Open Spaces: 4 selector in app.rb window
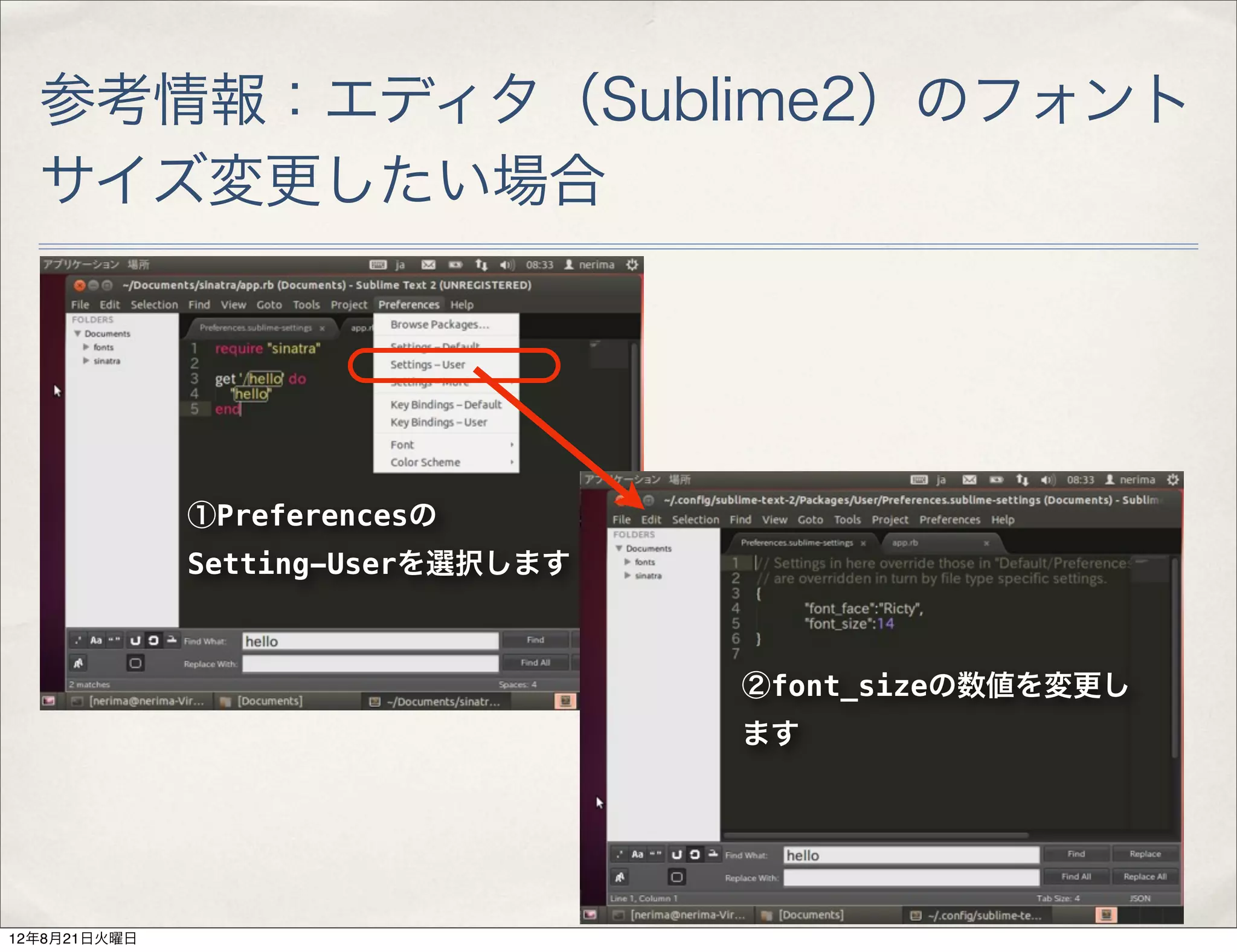The image size is (1237, 952). click(x=518, y=684)
